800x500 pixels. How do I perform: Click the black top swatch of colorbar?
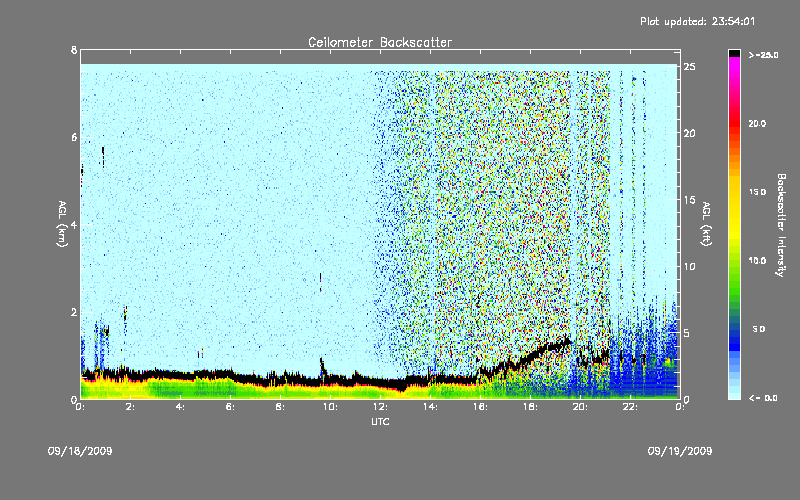(x=734, y=53)
